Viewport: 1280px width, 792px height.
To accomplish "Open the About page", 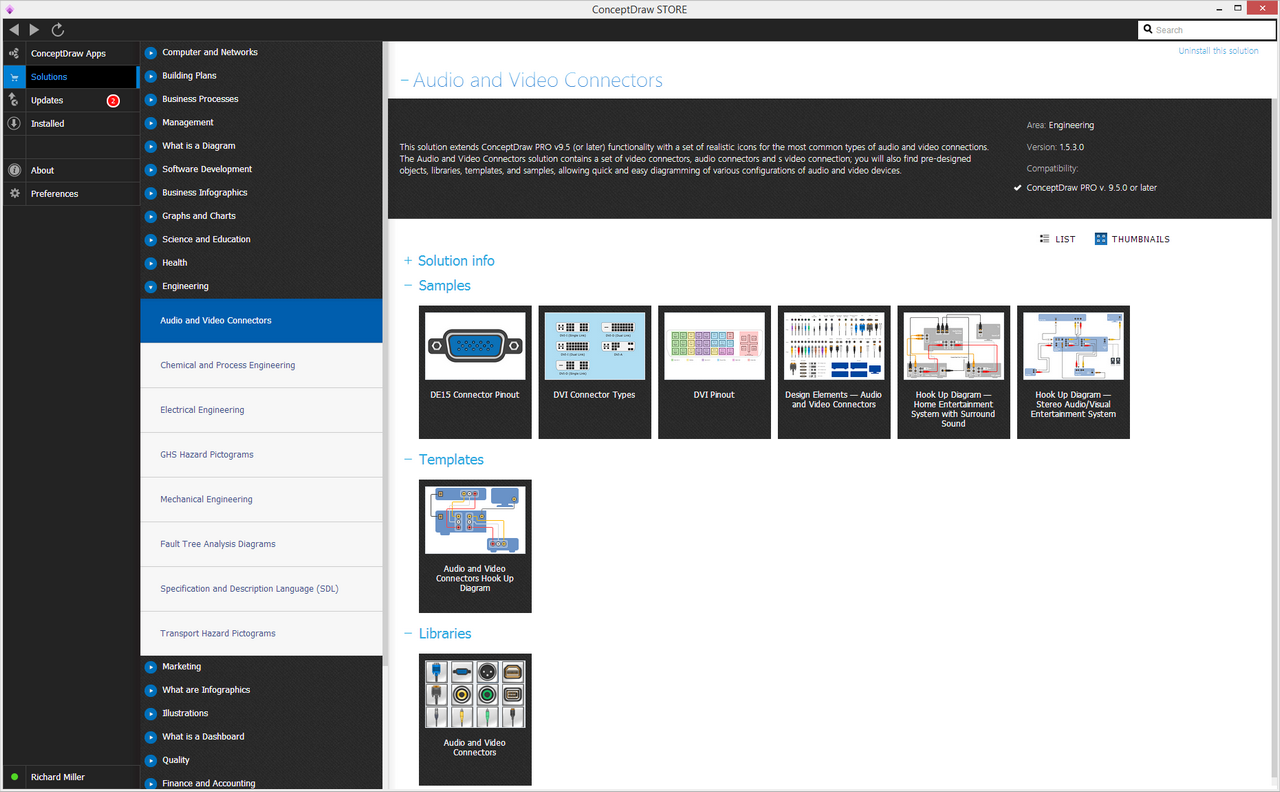I will 70,170.
